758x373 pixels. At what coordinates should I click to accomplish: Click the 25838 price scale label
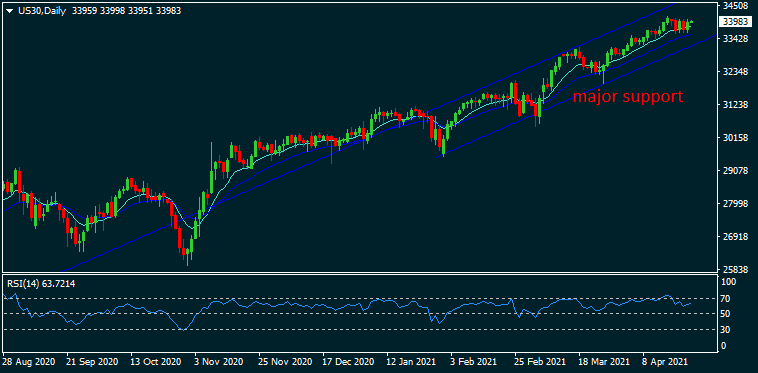click(736, 269)
